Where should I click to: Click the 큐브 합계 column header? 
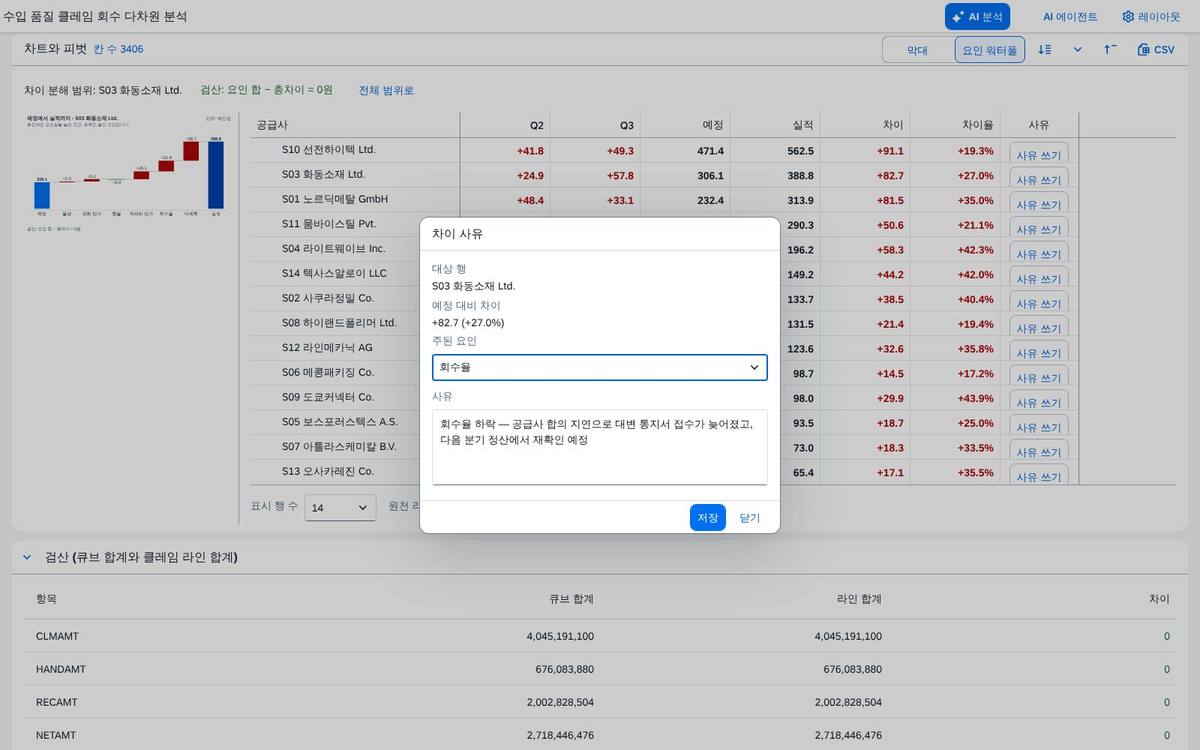tap(571, 599)
